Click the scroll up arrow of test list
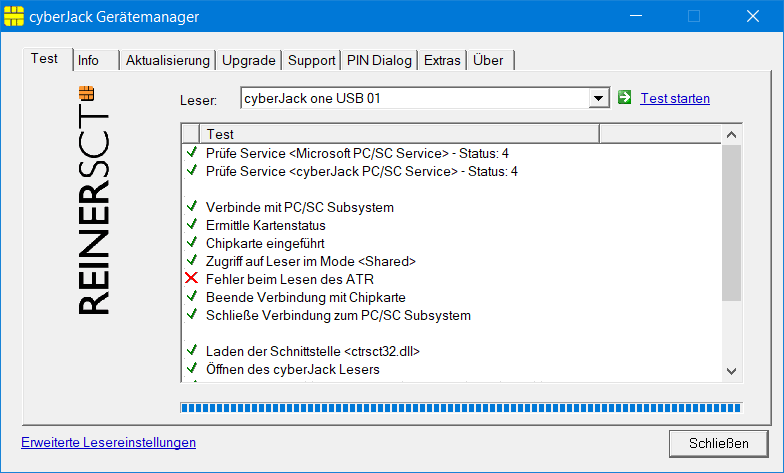The height and width of the screenshot is (473, 784). [732, 134]
